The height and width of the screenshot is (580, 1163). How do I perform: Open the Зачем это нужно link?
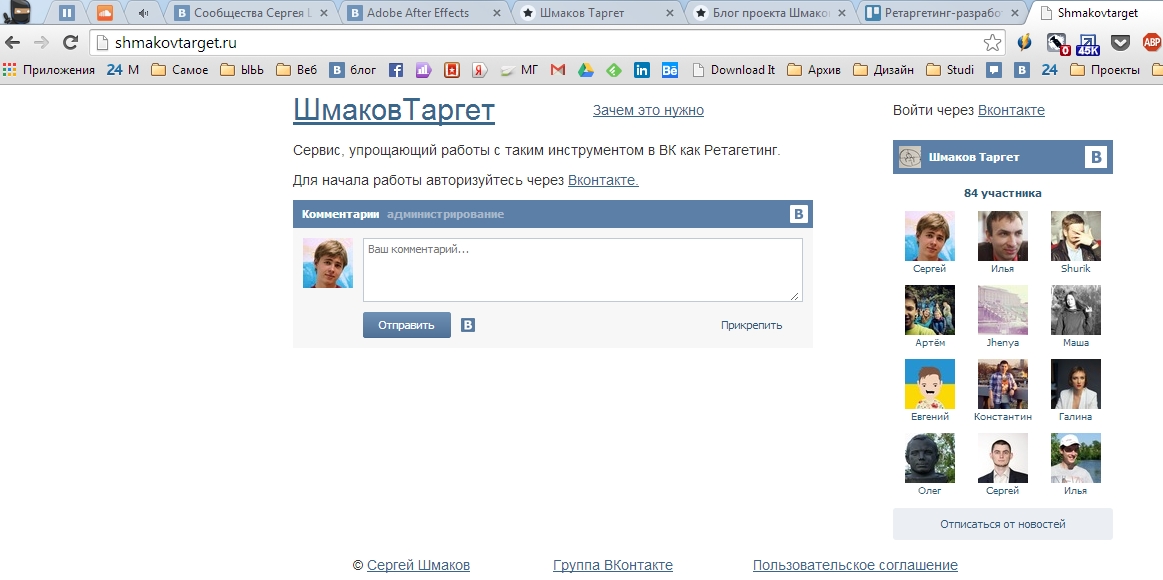[x=648, y=111]
